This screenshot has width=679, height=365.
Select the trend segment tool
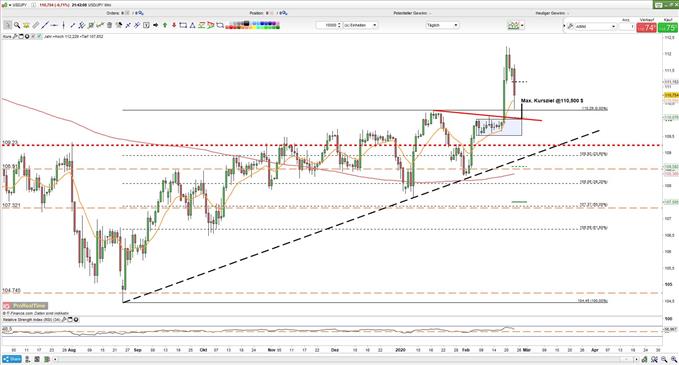(x=73, y=25)
